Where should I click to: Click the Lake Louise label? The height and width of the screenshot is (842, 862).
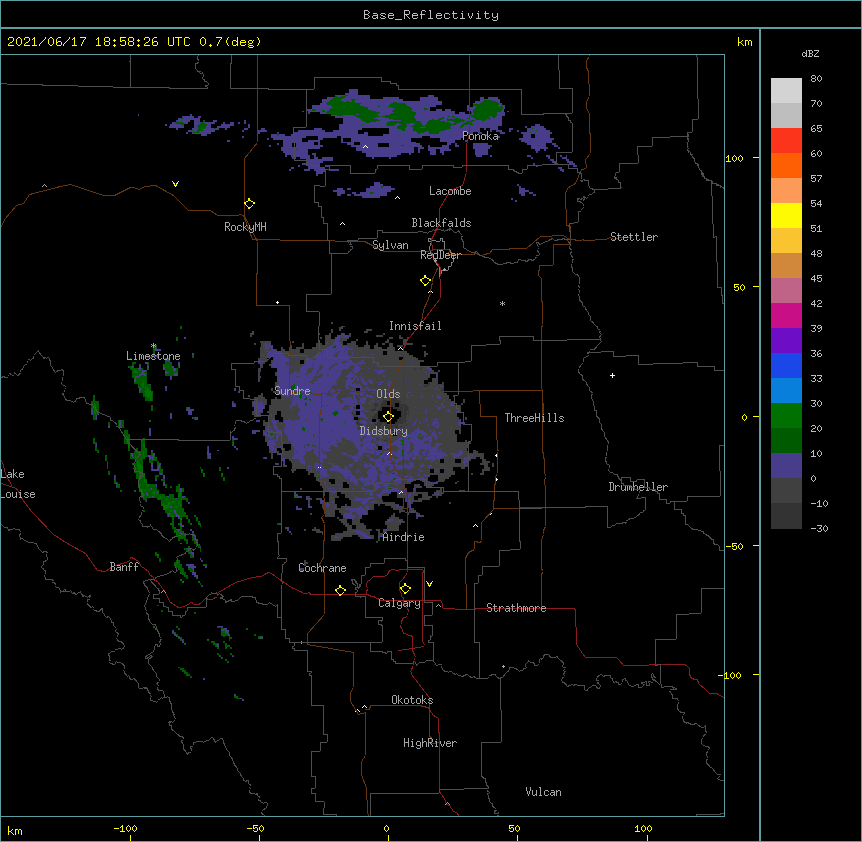[x=18, y=484]
